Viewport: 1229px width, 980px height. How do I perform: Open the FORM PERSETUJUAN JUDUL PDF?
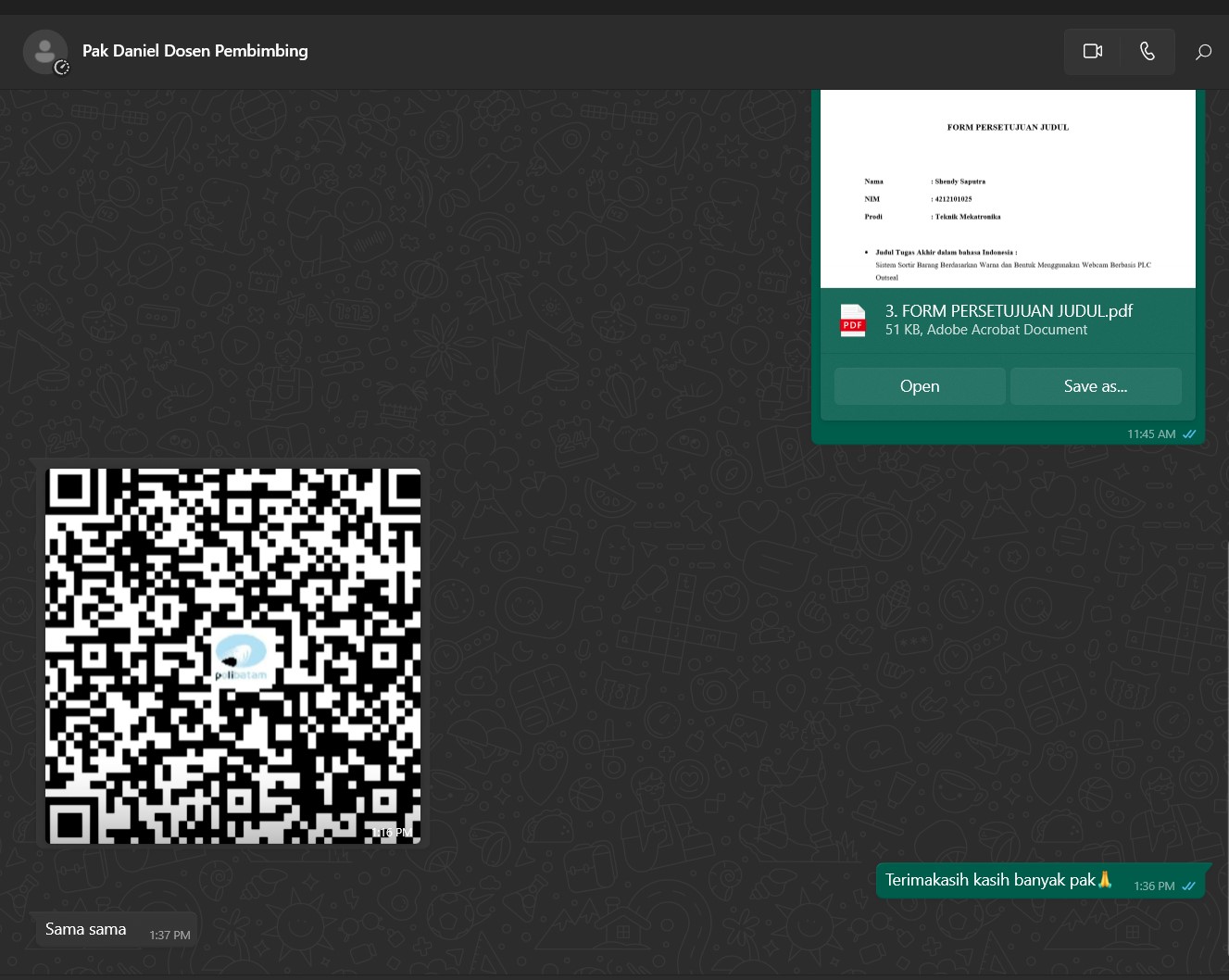(x=919, y=386)
